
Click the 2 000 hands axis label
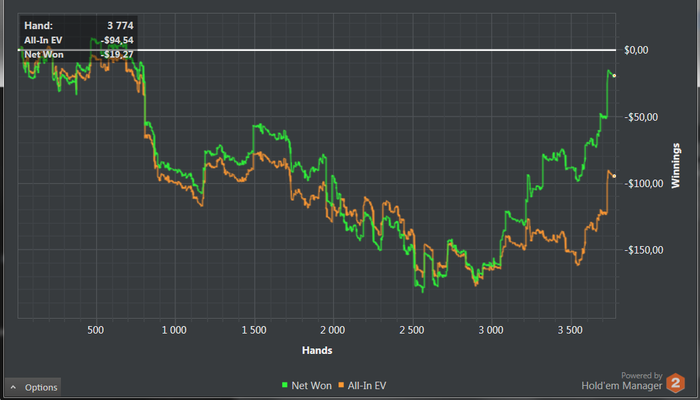[333, 330]
